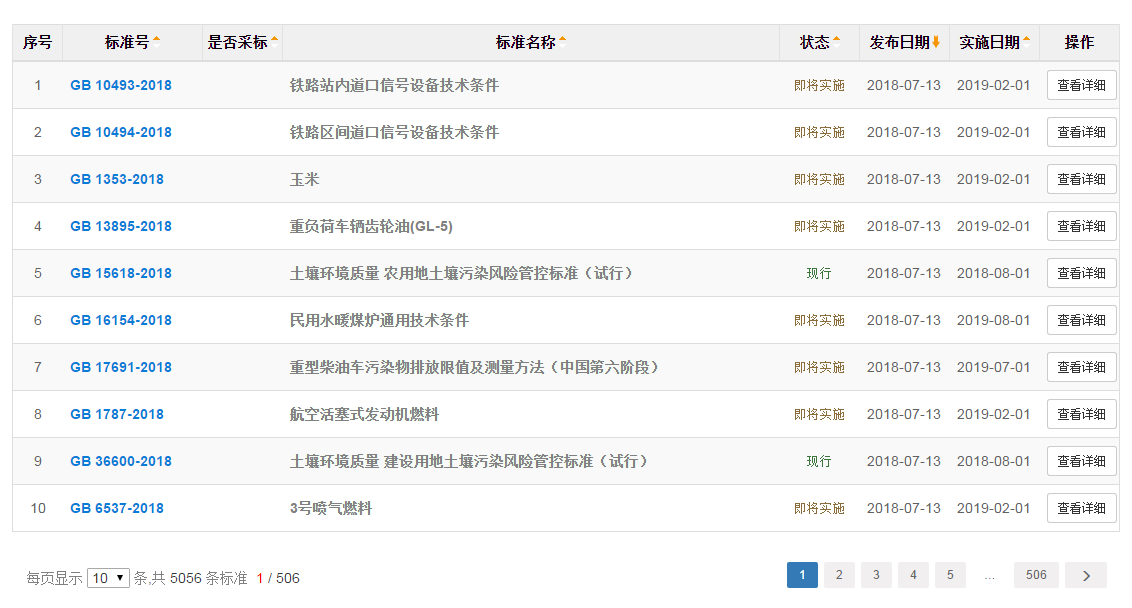Sort table by 标准号 column arrow
Image resolution: width=1132 pixels, height=608 pixels.
click(x=156, y=42)
